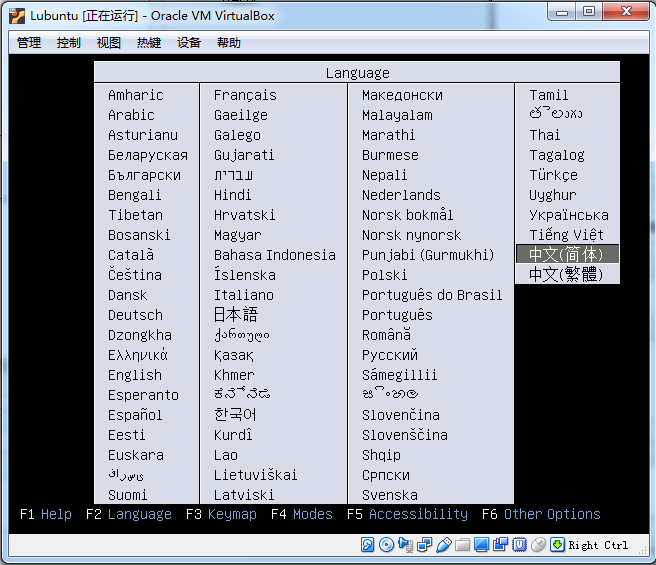Select Português do Brasil language

(x=432, y=295)
